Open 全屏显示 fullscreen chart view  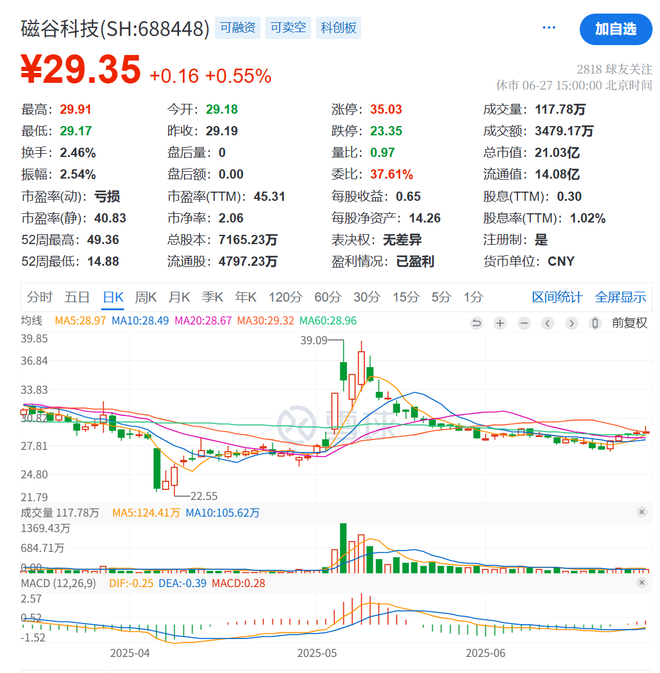click(620, 297)
